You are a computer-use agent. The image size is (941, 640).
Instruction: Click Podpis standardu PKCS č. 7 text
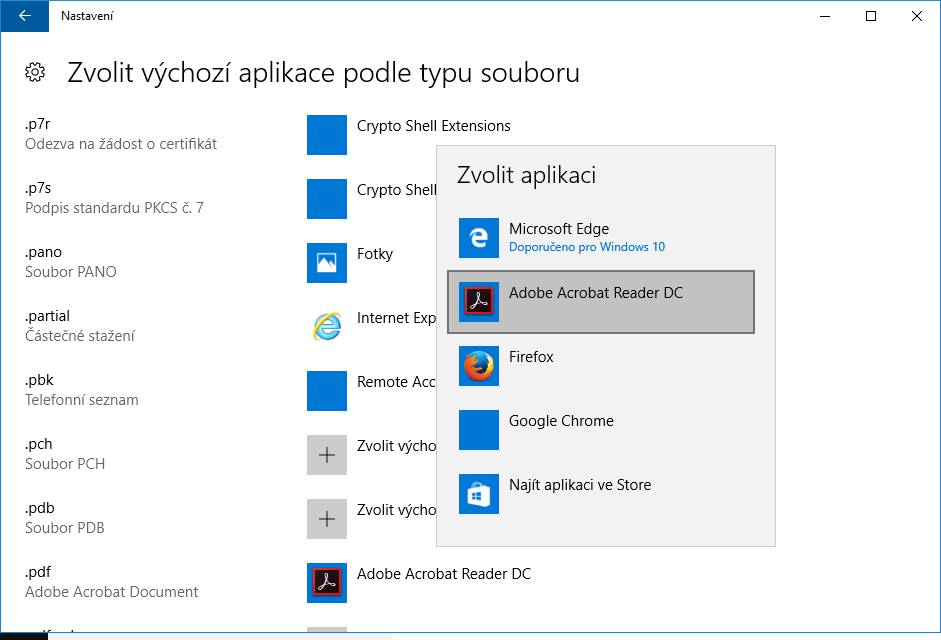click(114, 208)
